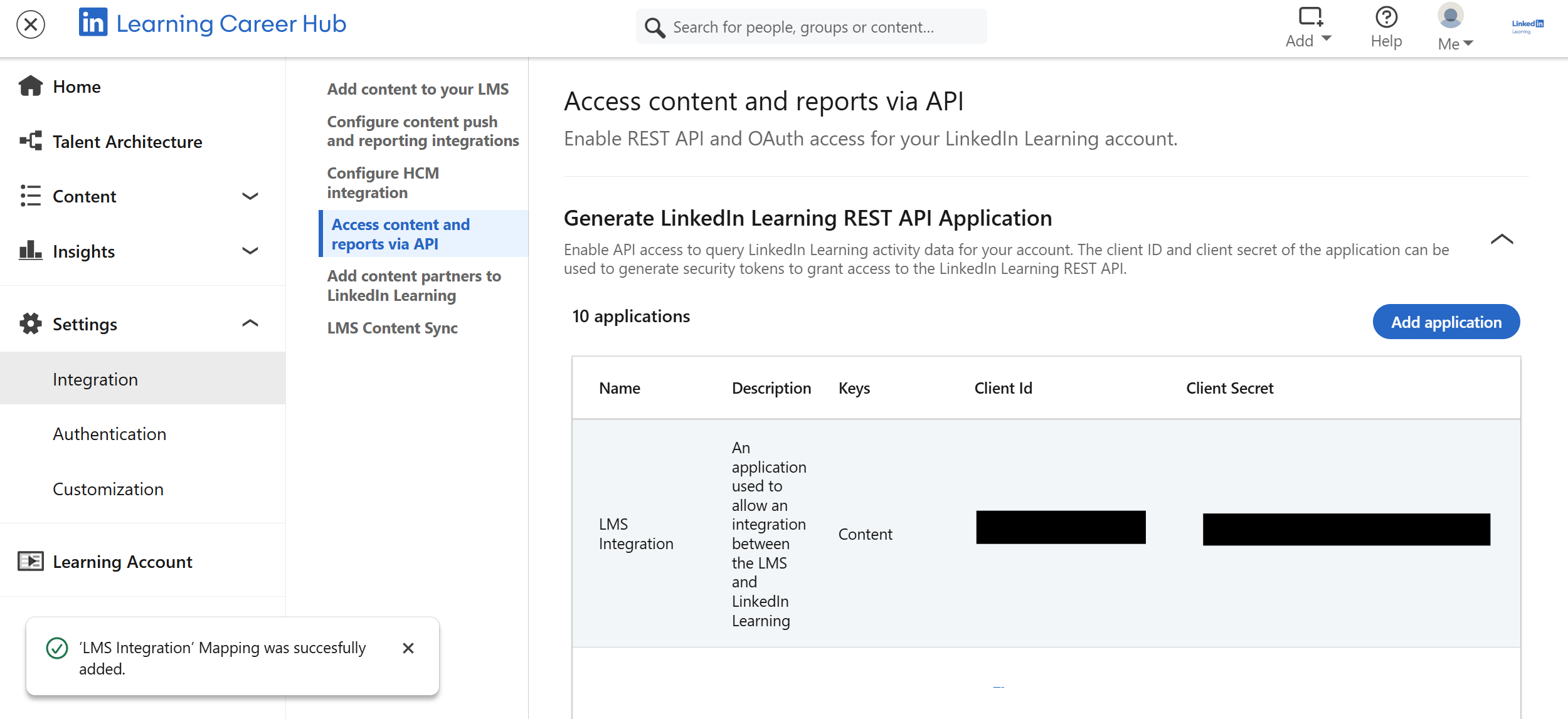Open the Add icon in header
Viewport: 1568px width, 719px height.
tap(1310, 17)
